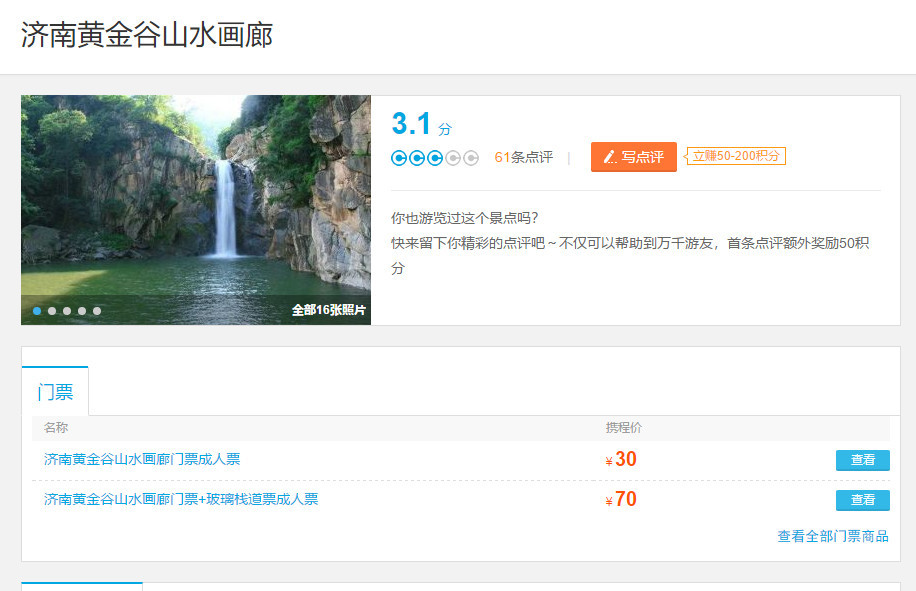The image size is (916, 591).
Task: Click the fourth gray rating circle
Action: pyautogui.click(x=453, y=158)
